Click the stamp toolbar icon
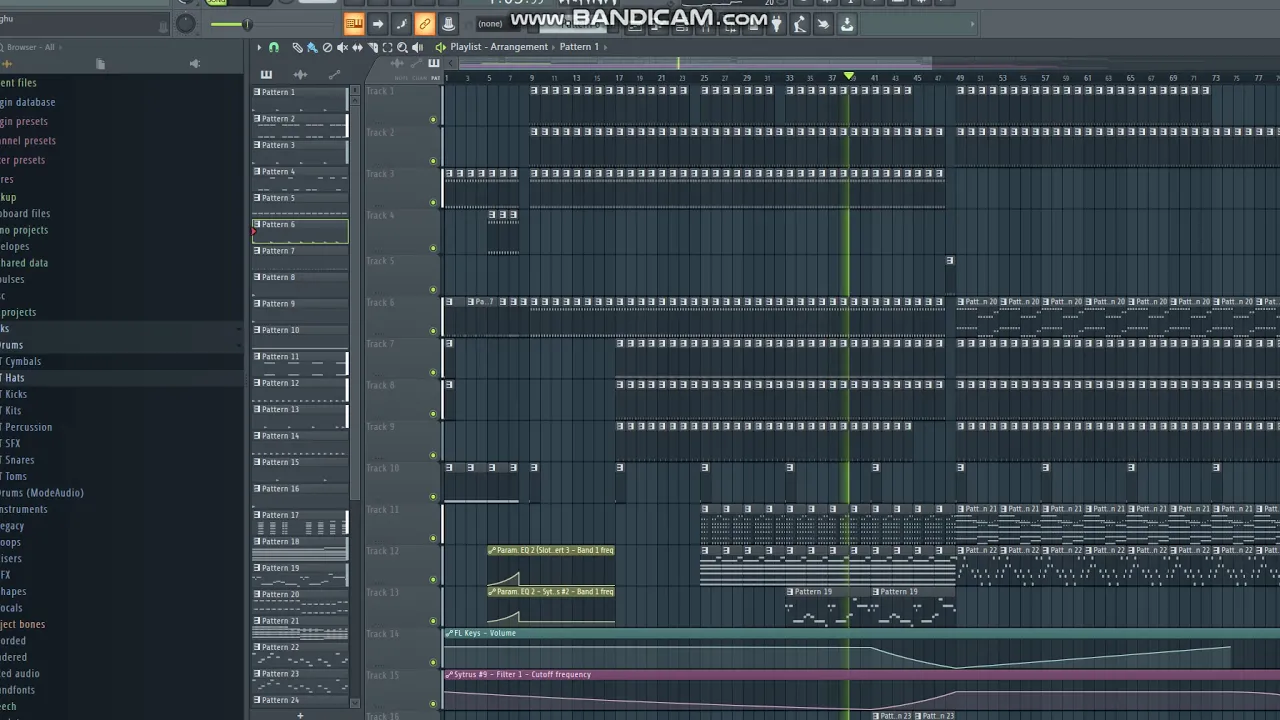Image resolution: width=1280 pixels, height=720 pixels. click(448, 24)
